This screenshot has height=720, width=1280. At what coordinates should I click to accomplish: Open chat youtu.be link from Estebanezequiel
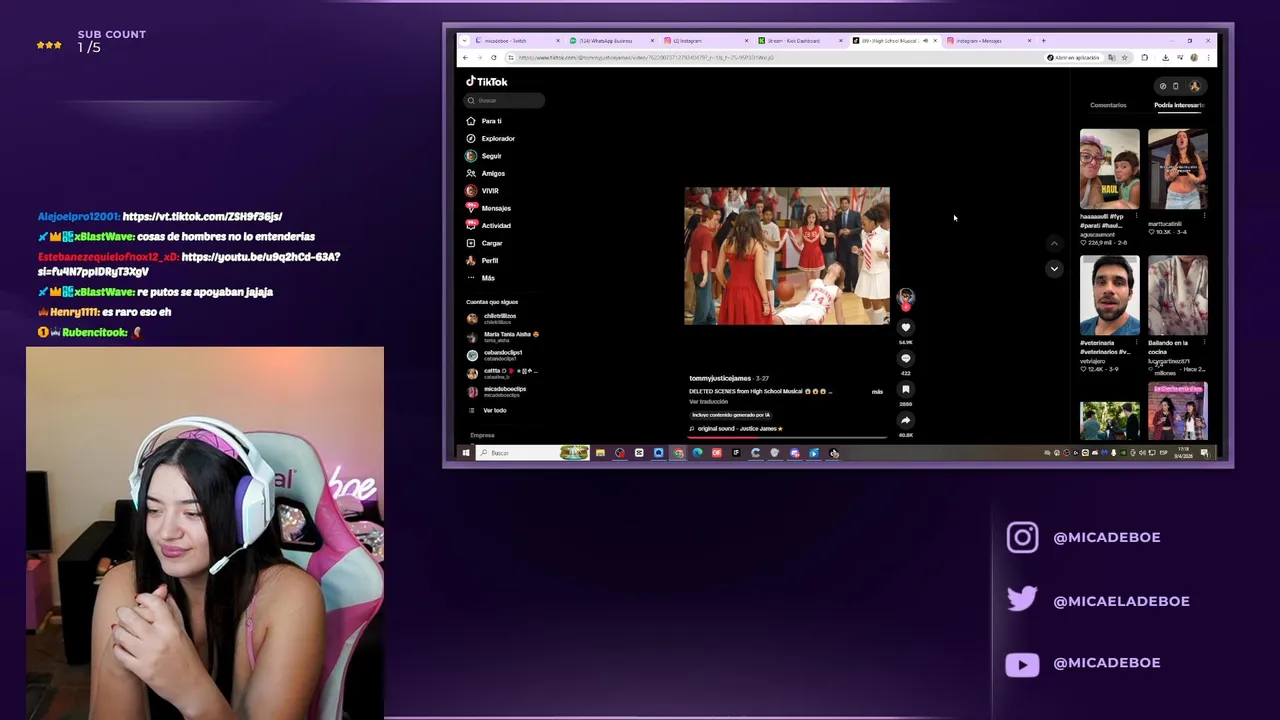pos(189,264)
